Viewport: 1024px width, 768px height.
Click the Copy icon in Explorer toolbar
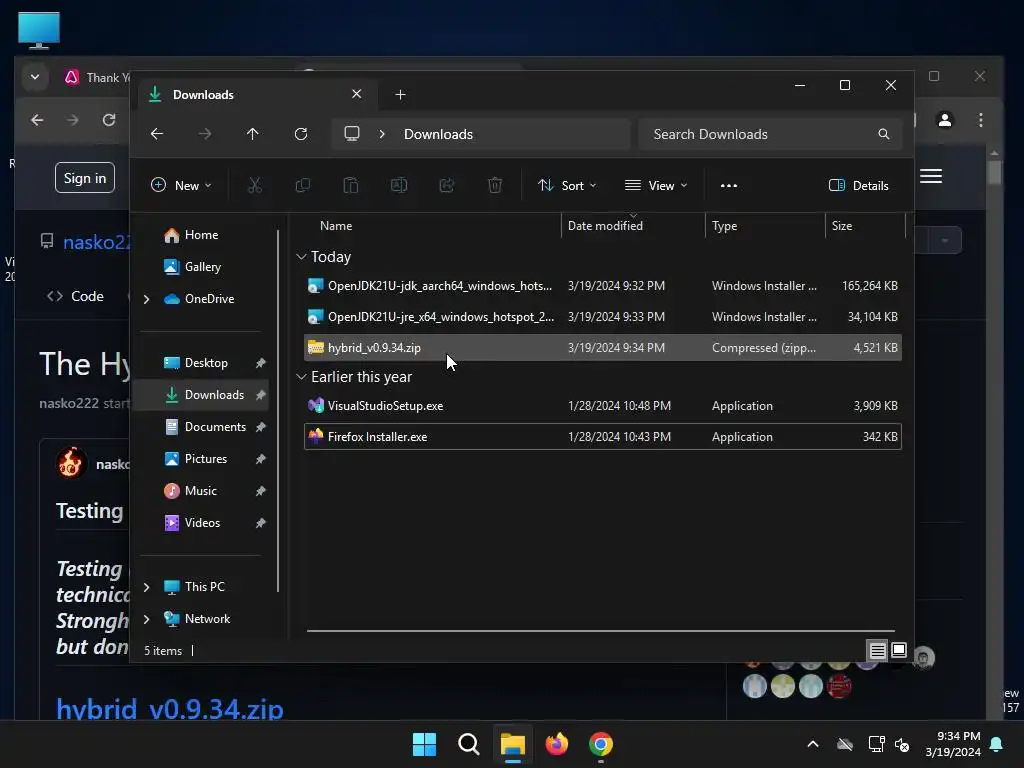pyautogui.click(x=302, y=185)
